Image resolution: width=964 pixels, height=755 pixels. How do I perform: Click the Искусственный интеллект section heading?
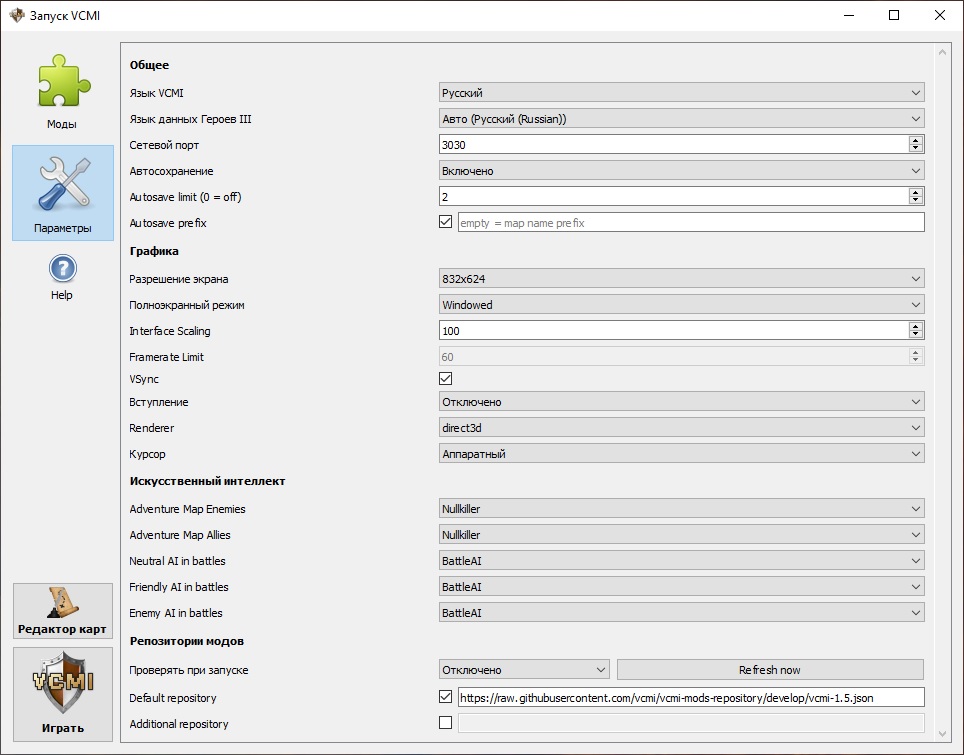[x=207, y=481]
